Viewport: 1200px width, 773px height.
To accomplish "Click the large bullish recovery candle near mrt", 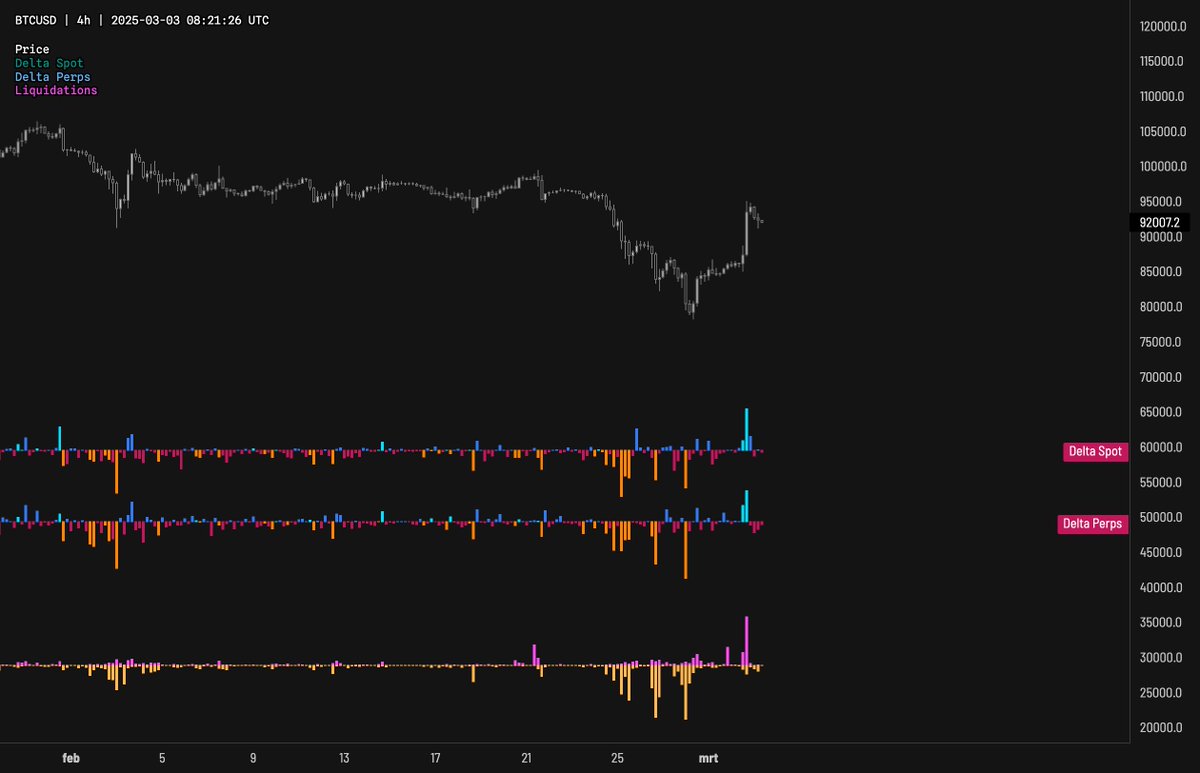I will 745,230.
